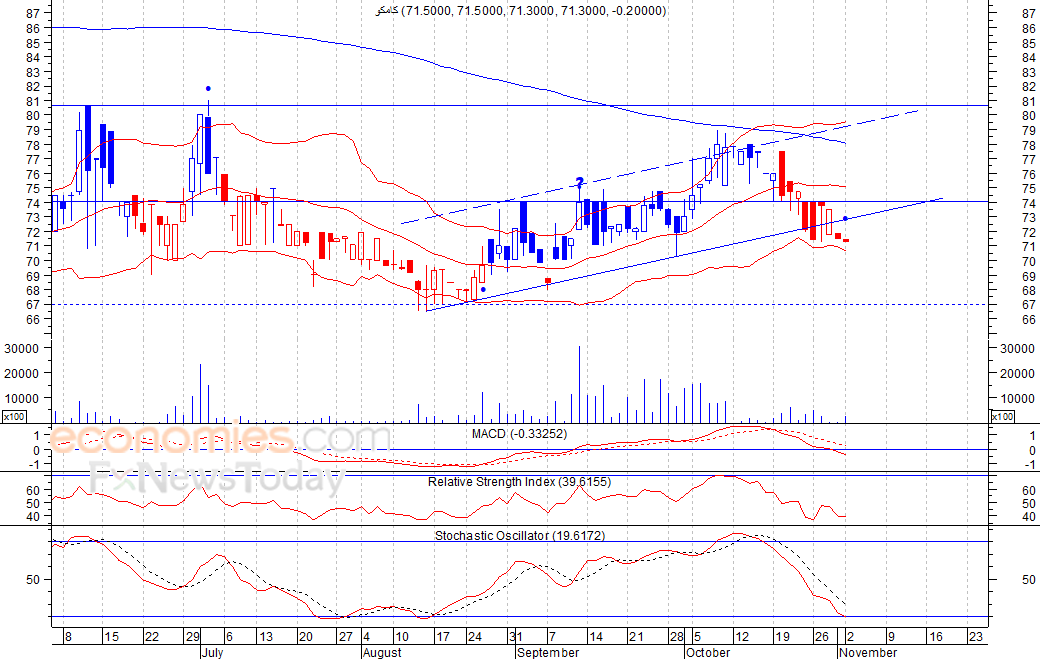Click the chart title with OHLC values 71.5000
The height and width of the screenshot is (659, 1040).
(521, 11)
